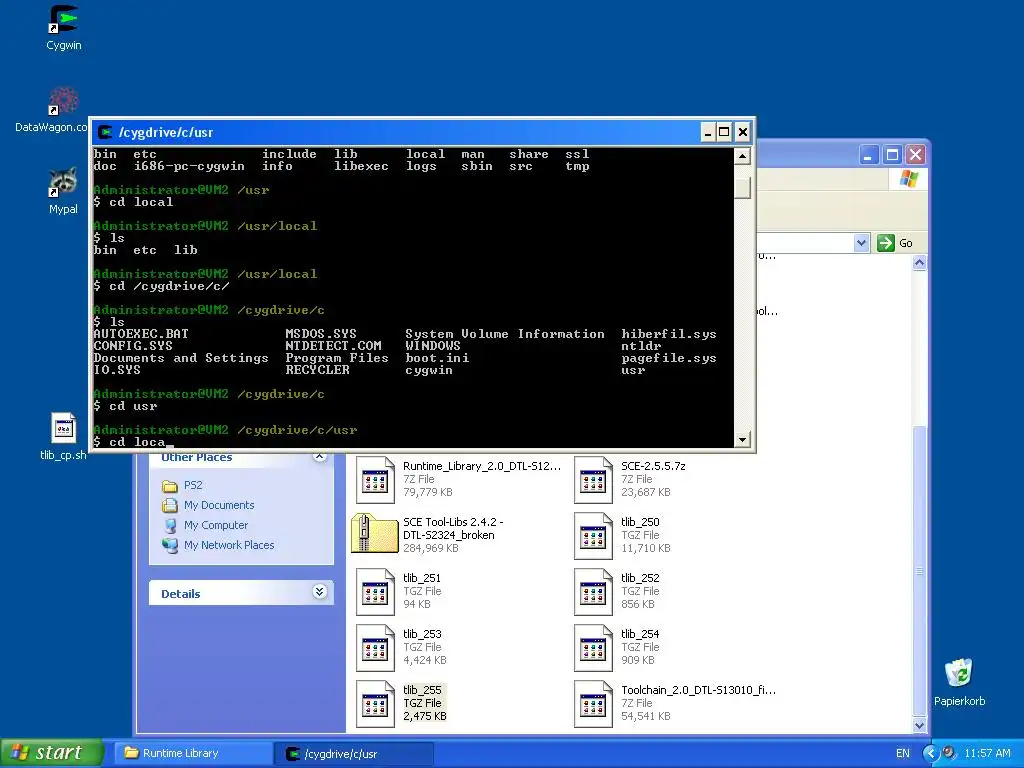Click the SCE-2.5.5.7z file name label
Image resolution: width=1024 pixels, height=768 pixels.
pos(653,466)
